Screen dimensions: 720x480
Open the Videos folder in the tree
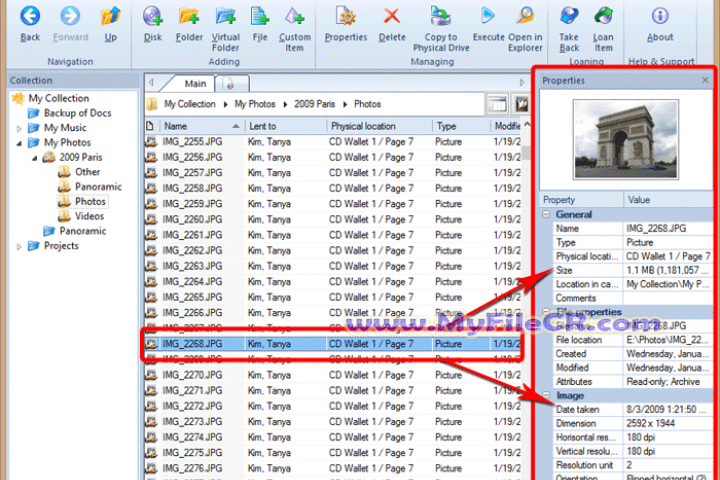point(89,216)
